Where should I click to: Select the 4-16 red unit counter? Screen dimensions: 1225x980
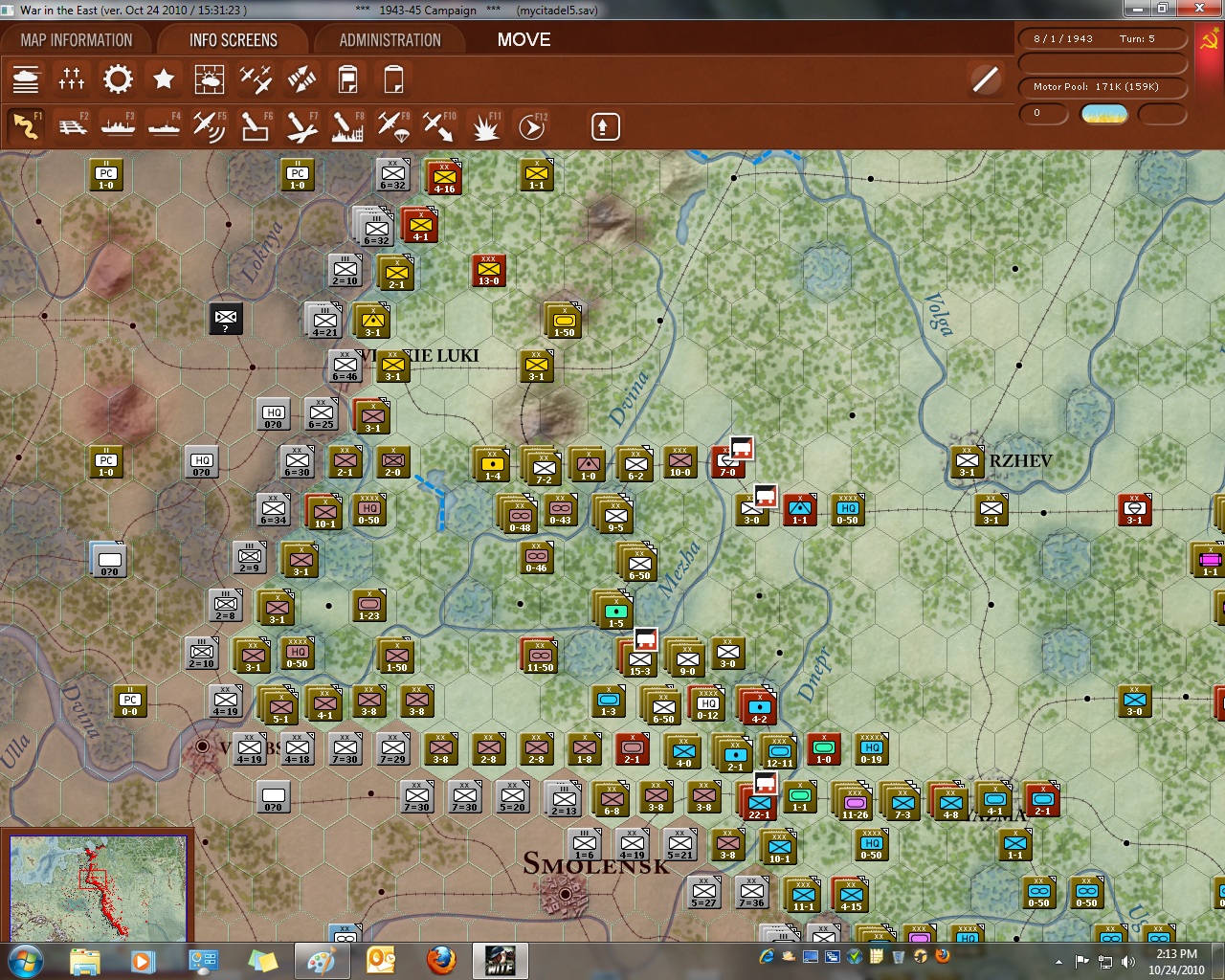pos(444,176)
